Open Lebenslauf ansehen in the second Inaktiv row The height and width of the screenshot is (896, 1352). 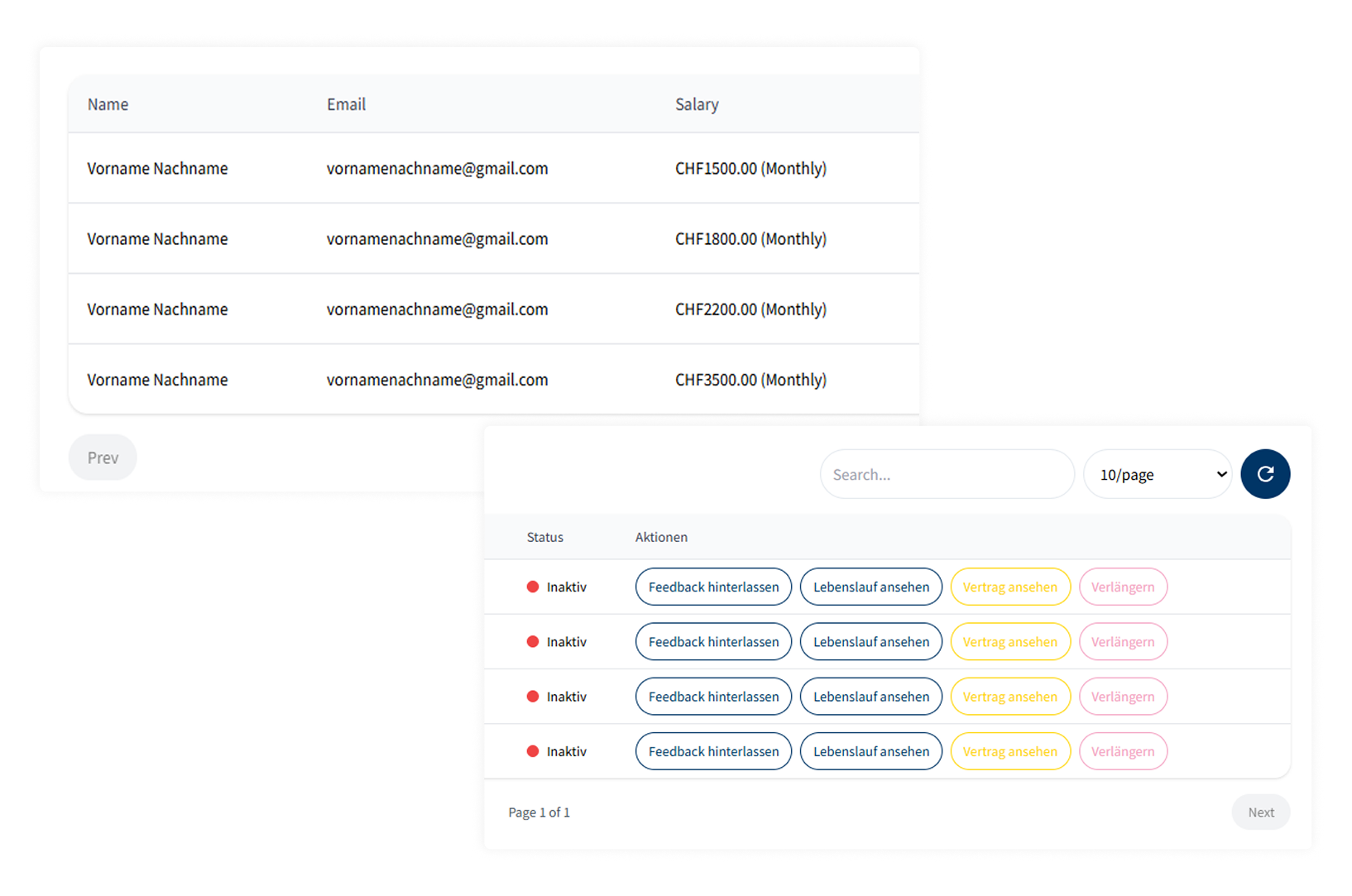[871, 641]
